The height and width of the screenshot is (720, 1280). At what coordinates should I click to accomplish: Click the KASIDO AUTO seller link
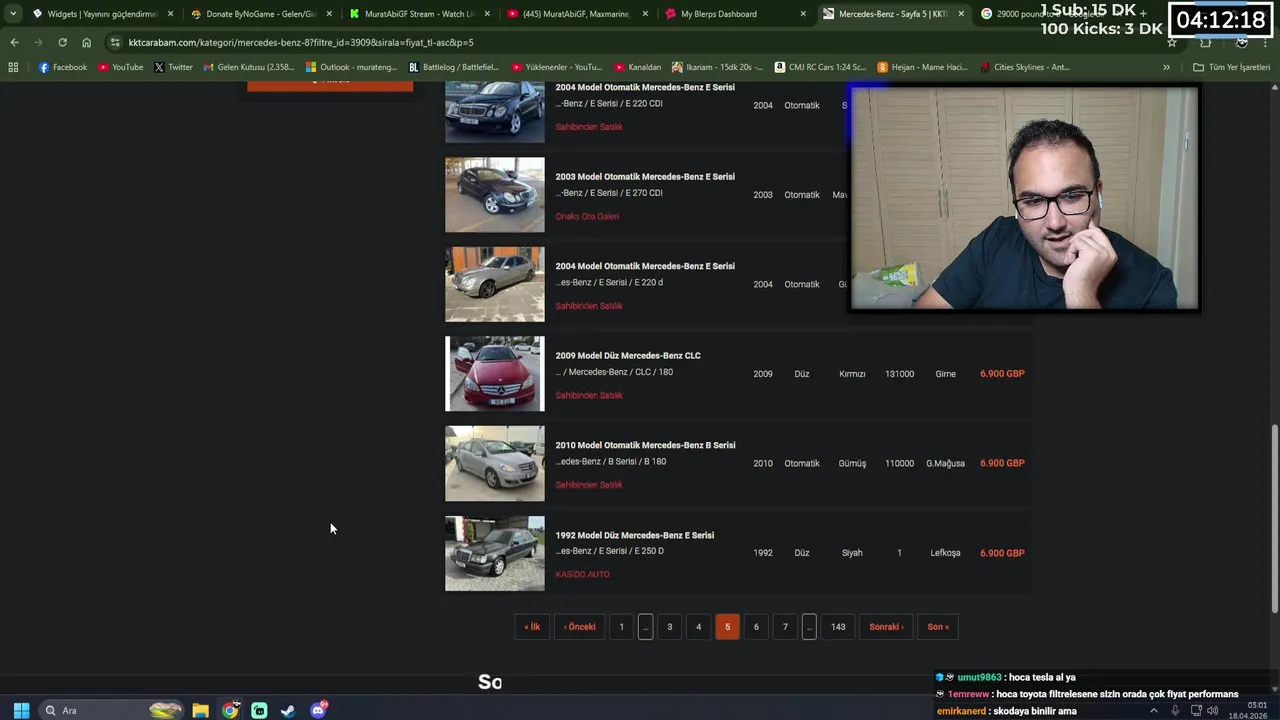pos(582,574)
